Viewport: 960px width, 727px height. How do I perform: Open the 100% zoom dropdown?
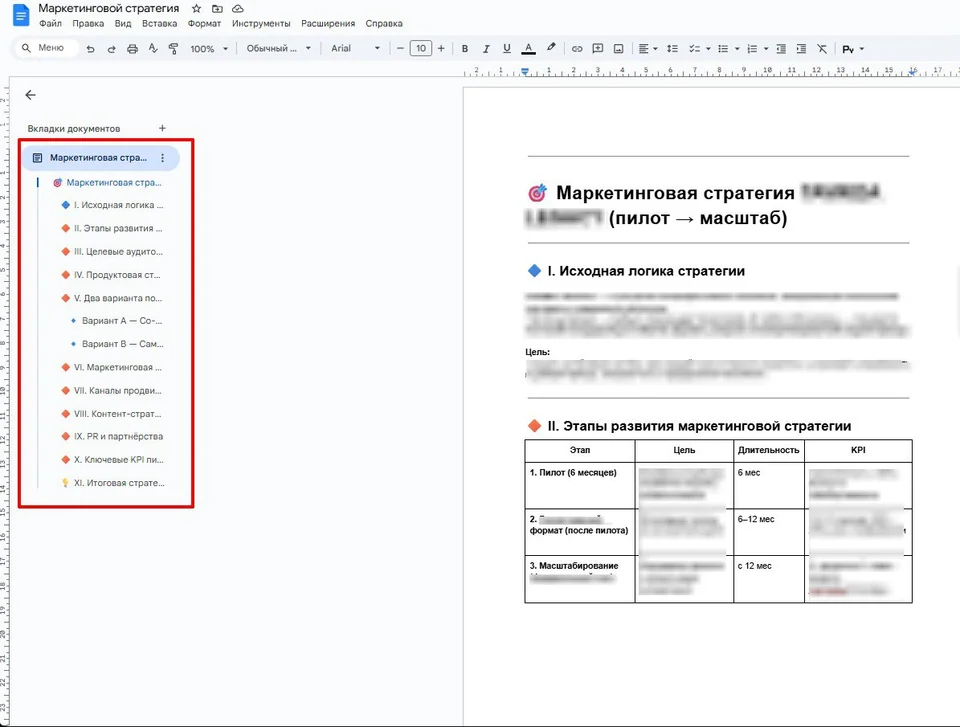pos(209,49)
